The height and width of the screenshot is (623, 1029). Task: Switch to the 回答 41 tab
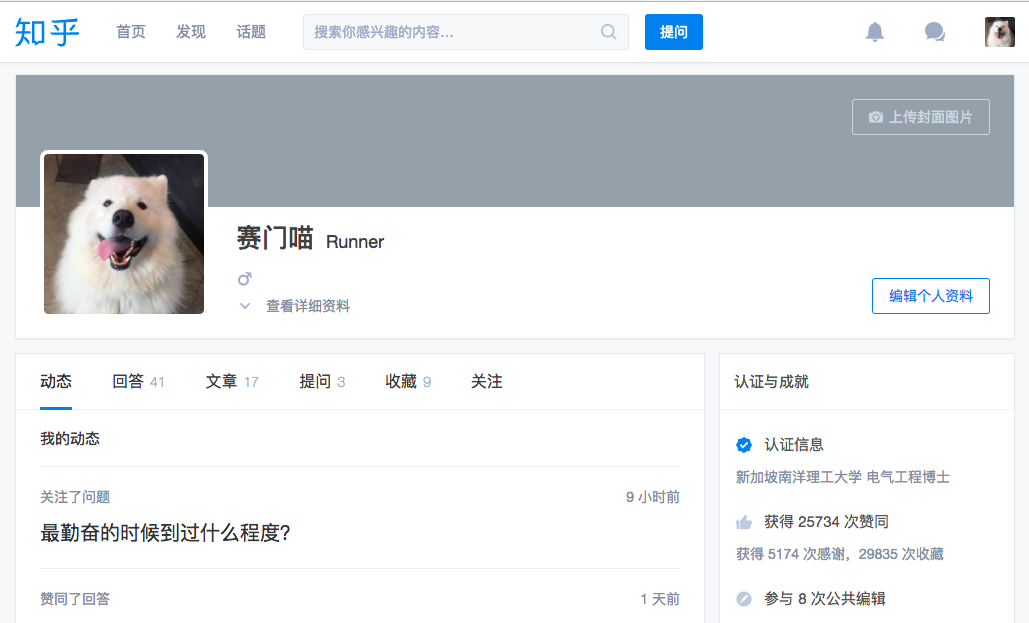coord(138,381)
